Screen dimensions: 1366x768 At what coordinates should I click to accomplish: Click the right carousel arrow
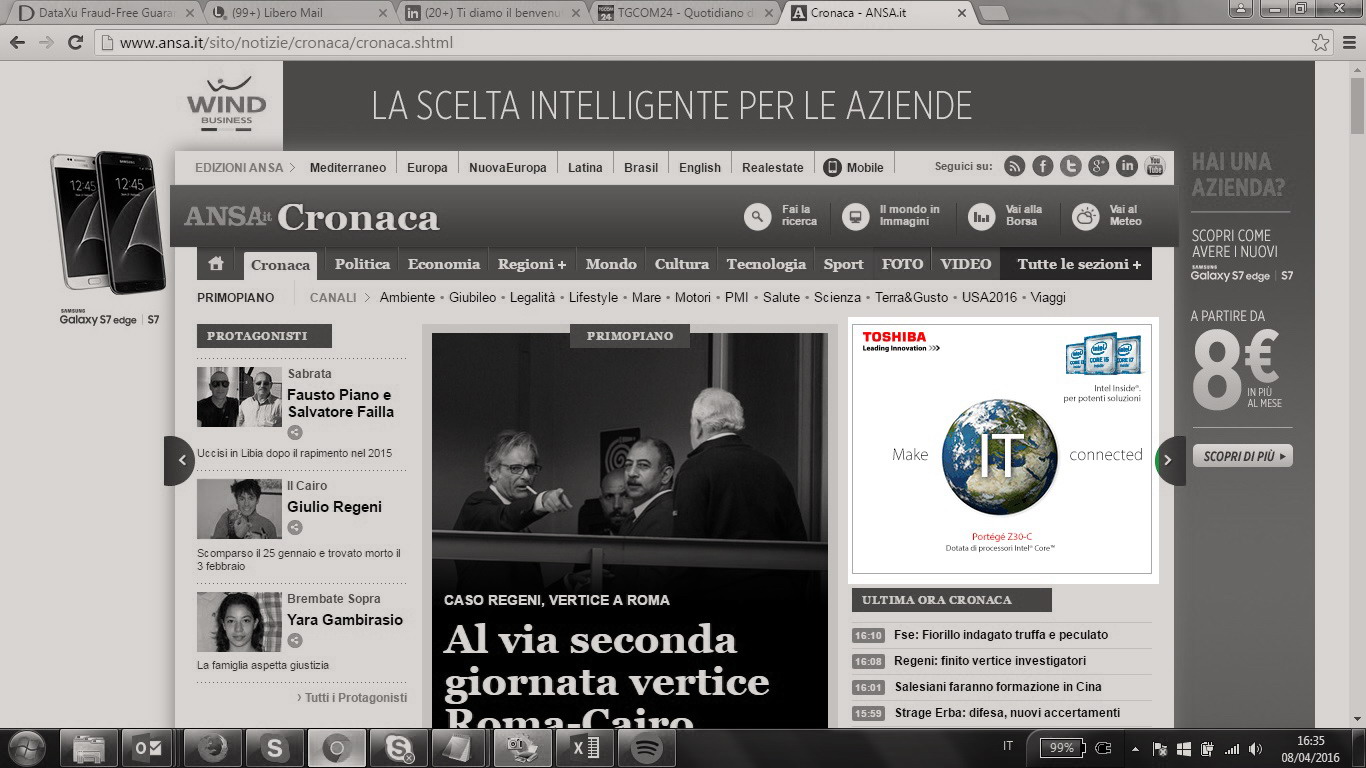[x=1170, y=461]
